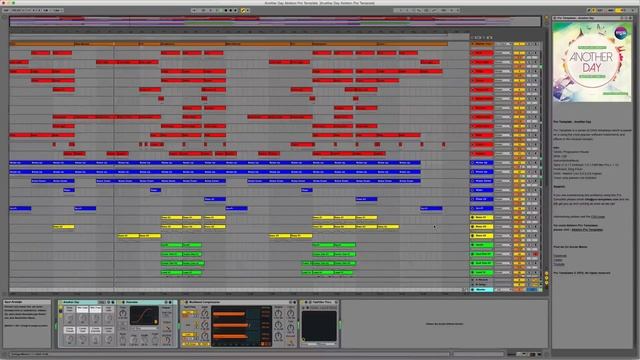The width and height of the screenshot is (640, 360).
Task: Click the 'this page' link in Help View
Action: [598, 217]
